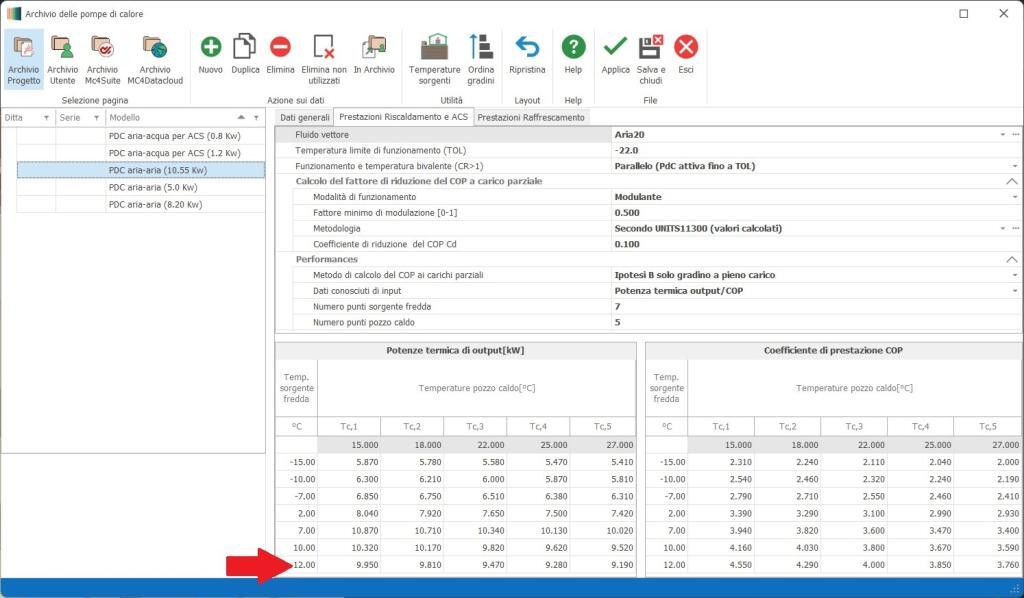Click Salva e chiudi
The width and height of the screenshot is (1024, 598).
[650, 60]
